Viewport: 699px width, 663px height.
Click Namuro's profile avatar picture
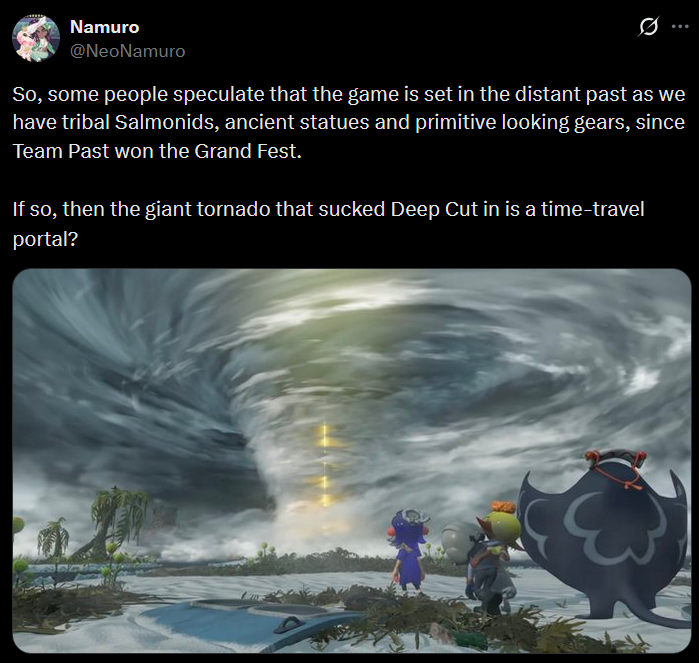(36, 38)
